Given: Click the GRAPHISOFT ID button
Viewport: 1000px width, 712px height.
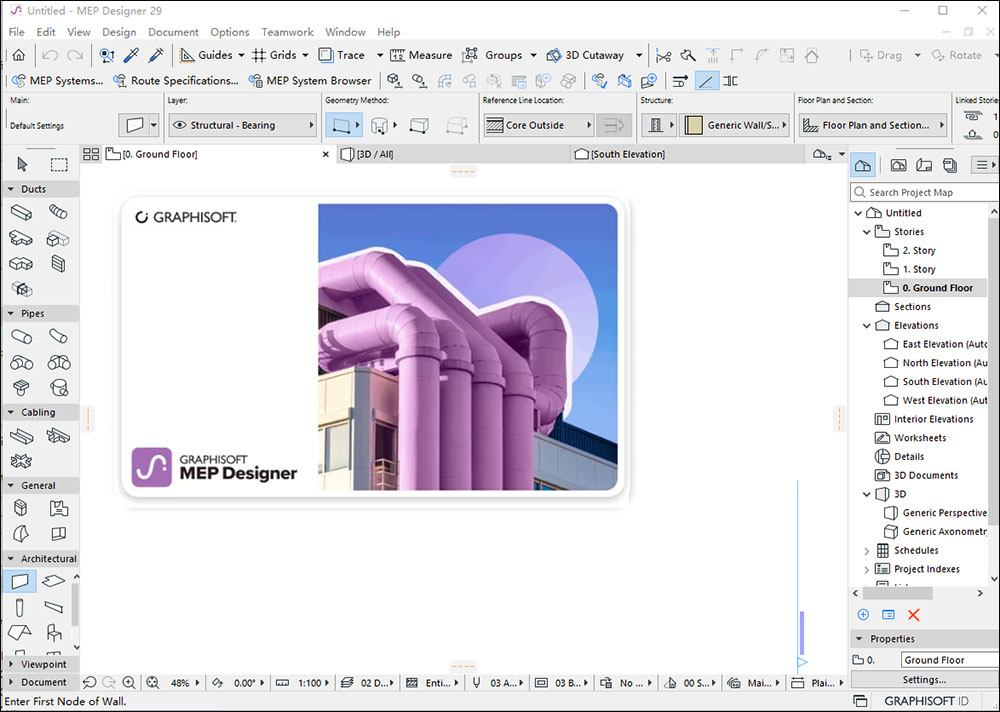Looking at the screenshot, I should click(x=926, y=701).
